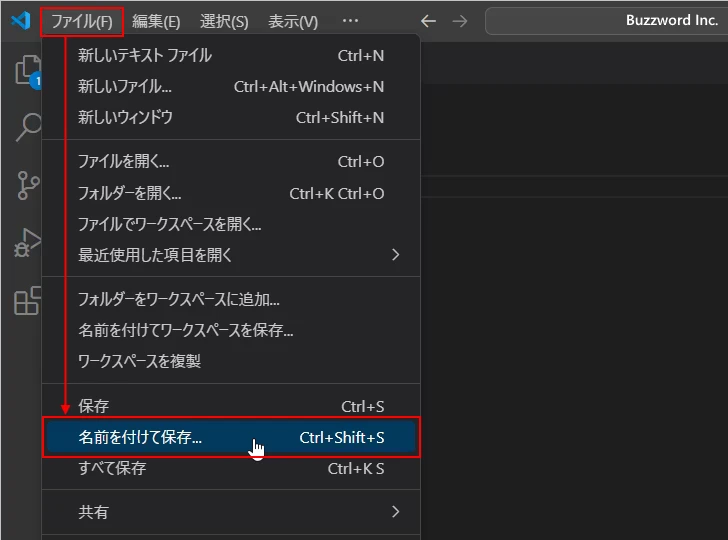Viewport: 728px width, 540px height.
Task: Click the forward navigation arrow
Action: tap(460, 21)
